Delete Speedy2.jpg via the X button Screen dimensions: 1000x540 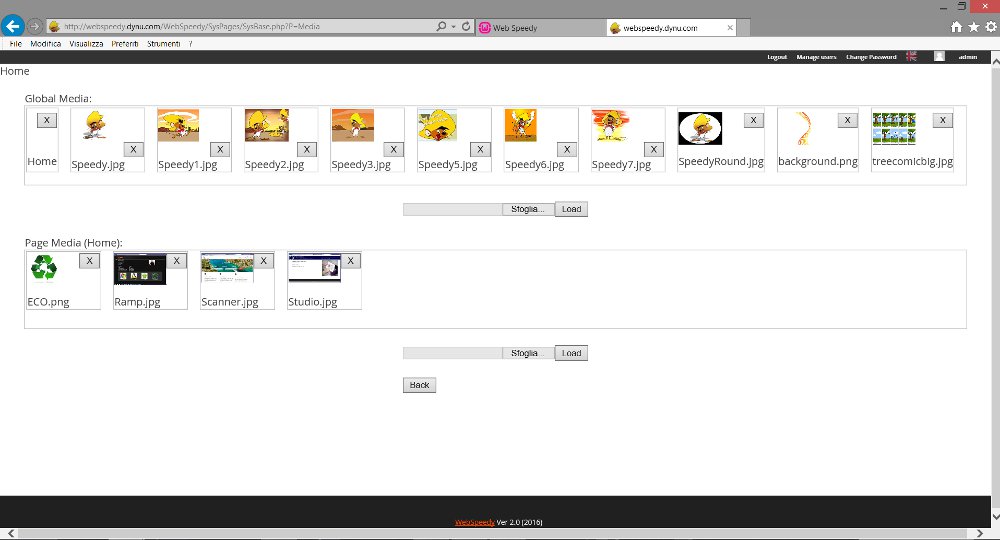(306, 149)
